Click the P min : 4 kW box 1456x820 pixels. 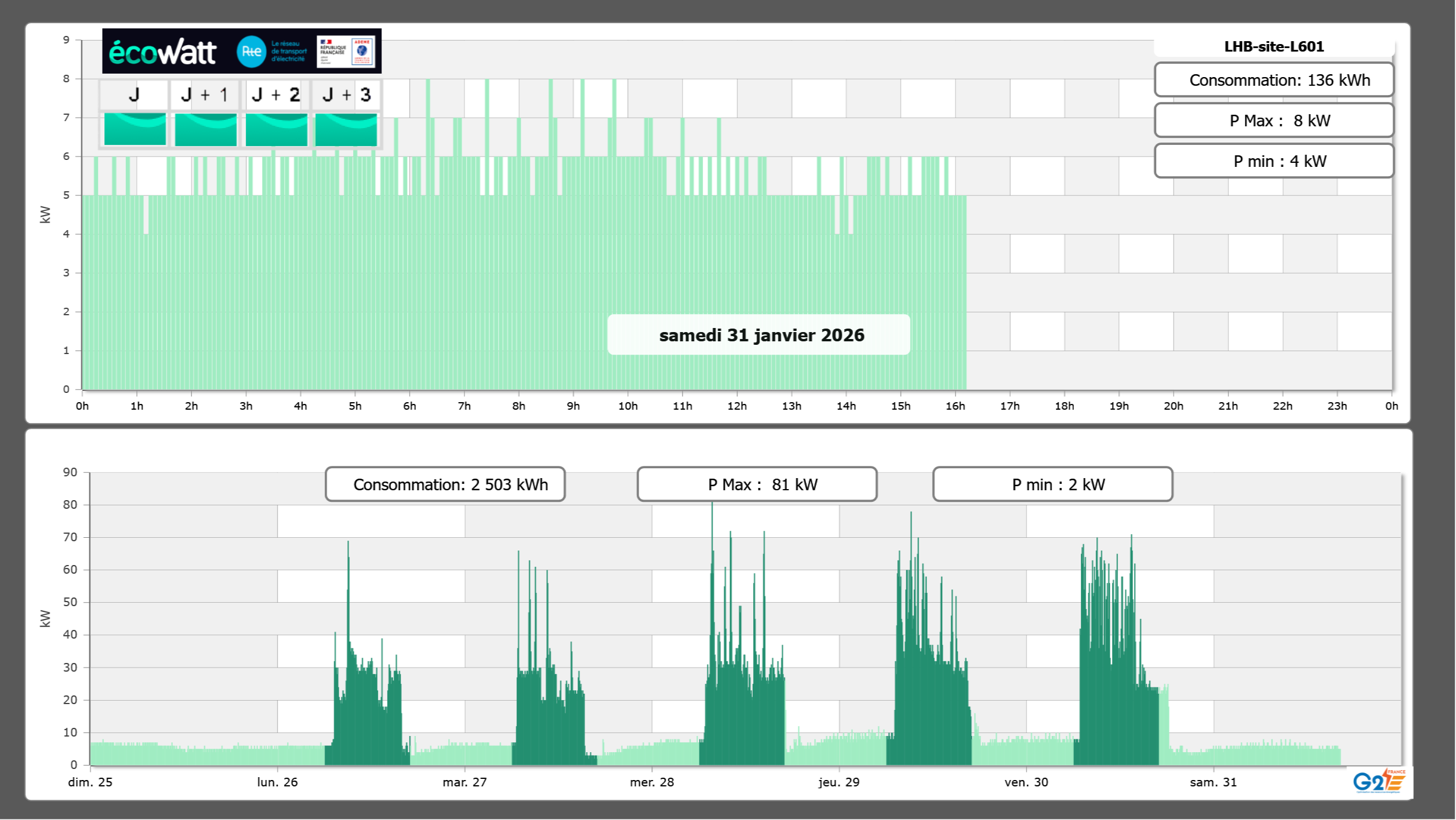click(1273, 161)
